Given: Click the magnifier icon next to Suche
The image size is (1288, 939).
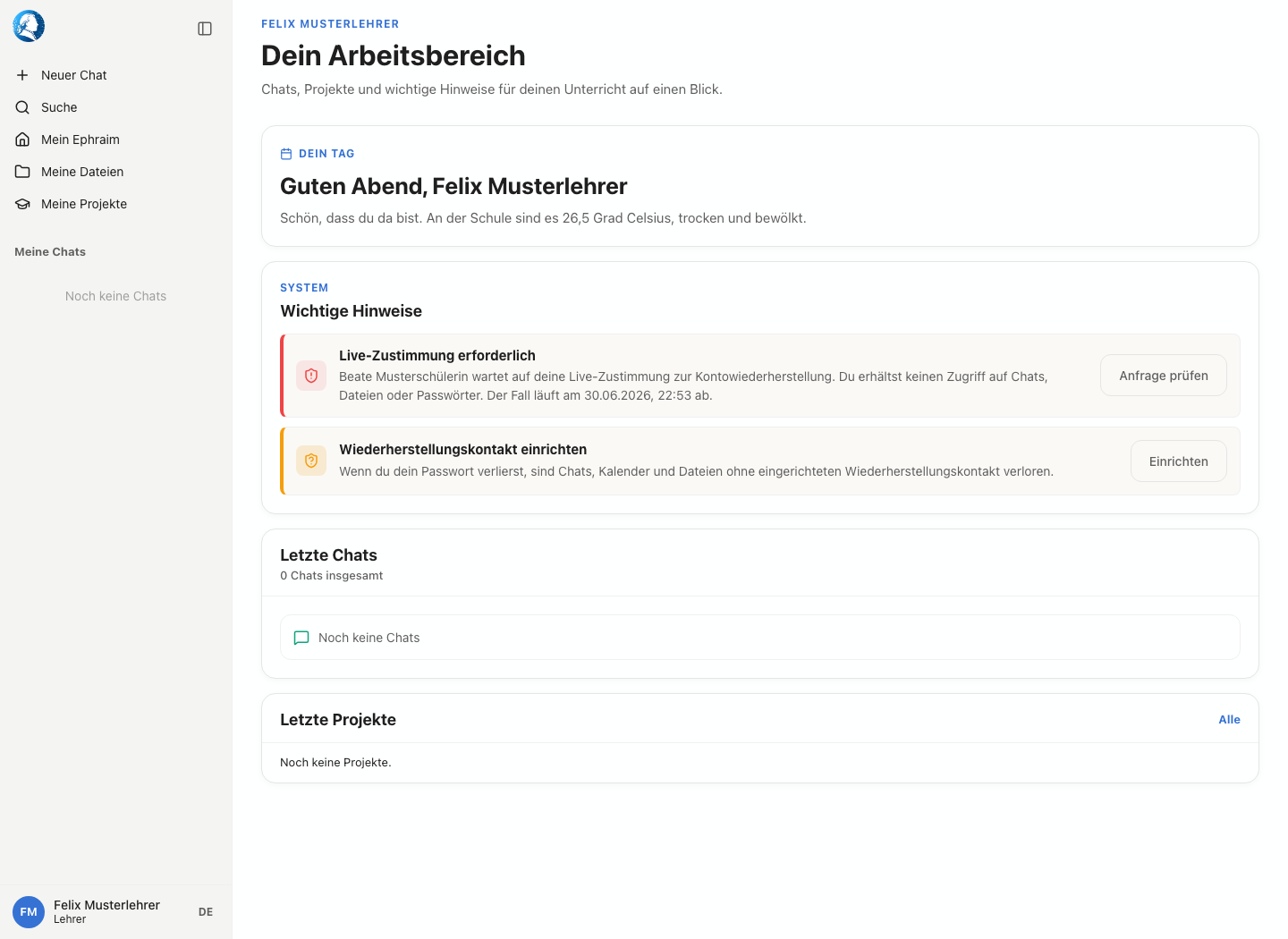Looking at the screenshot, I should [x=22, y=107].
